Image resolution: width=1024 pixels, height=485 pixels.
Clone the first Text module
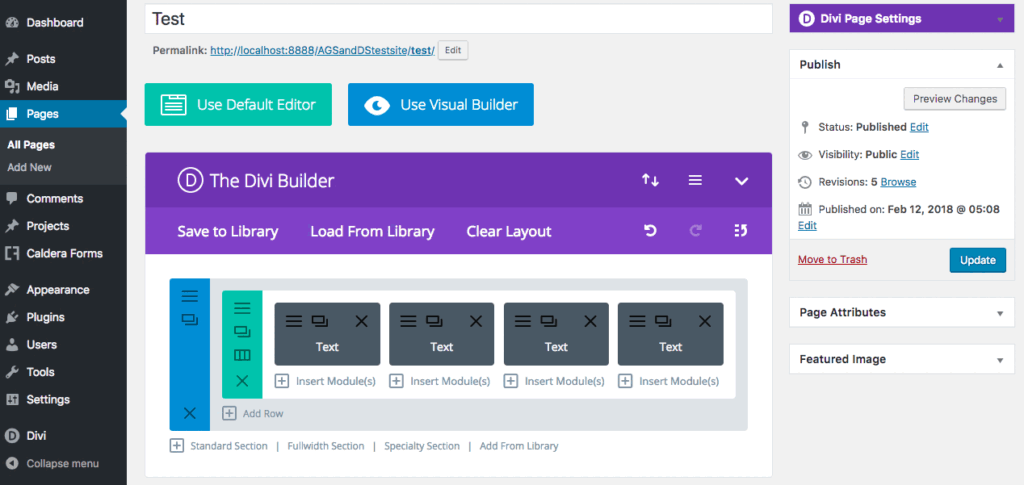[319, 321]
